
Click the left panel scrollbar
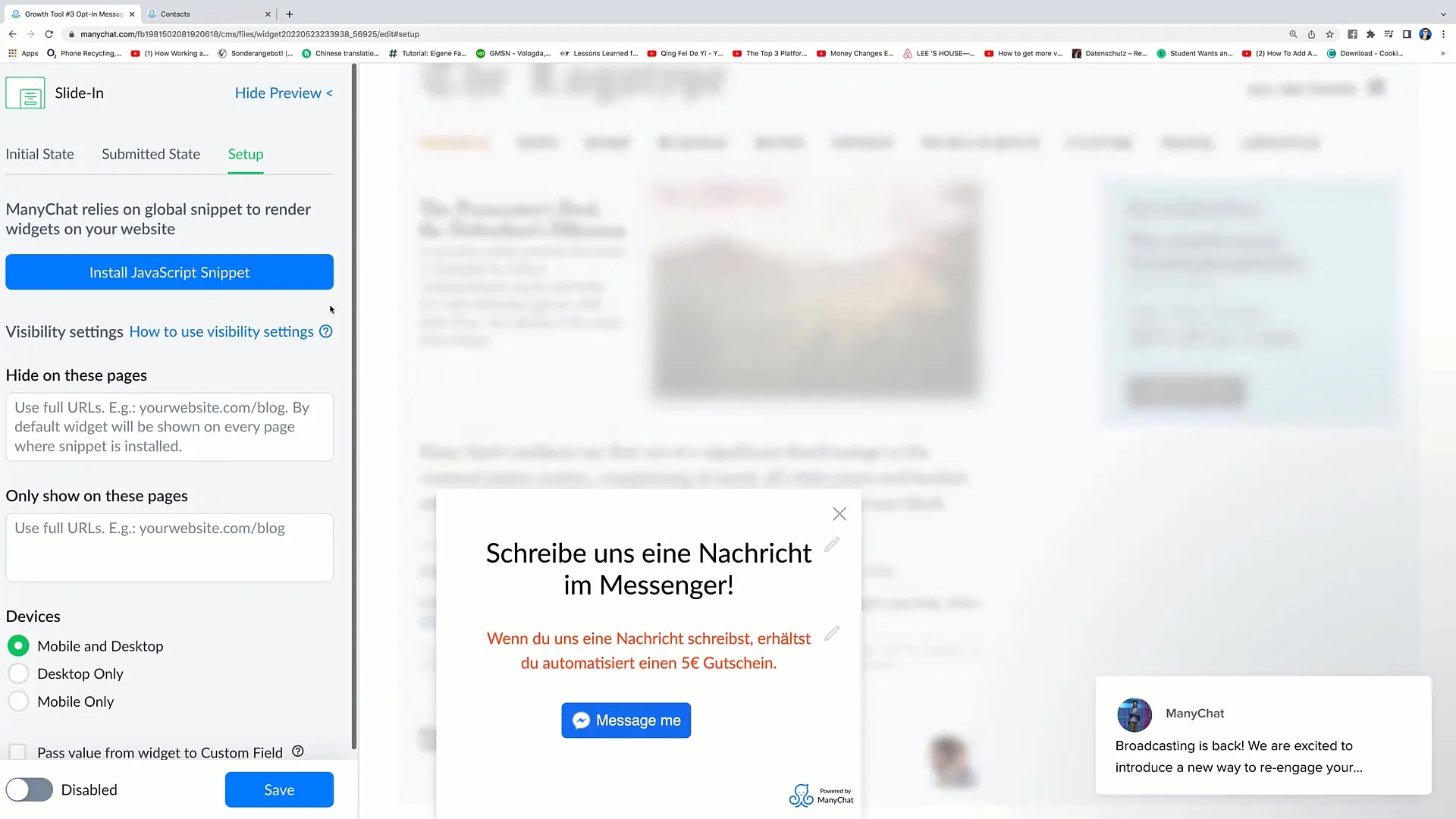tap(354, 406)
